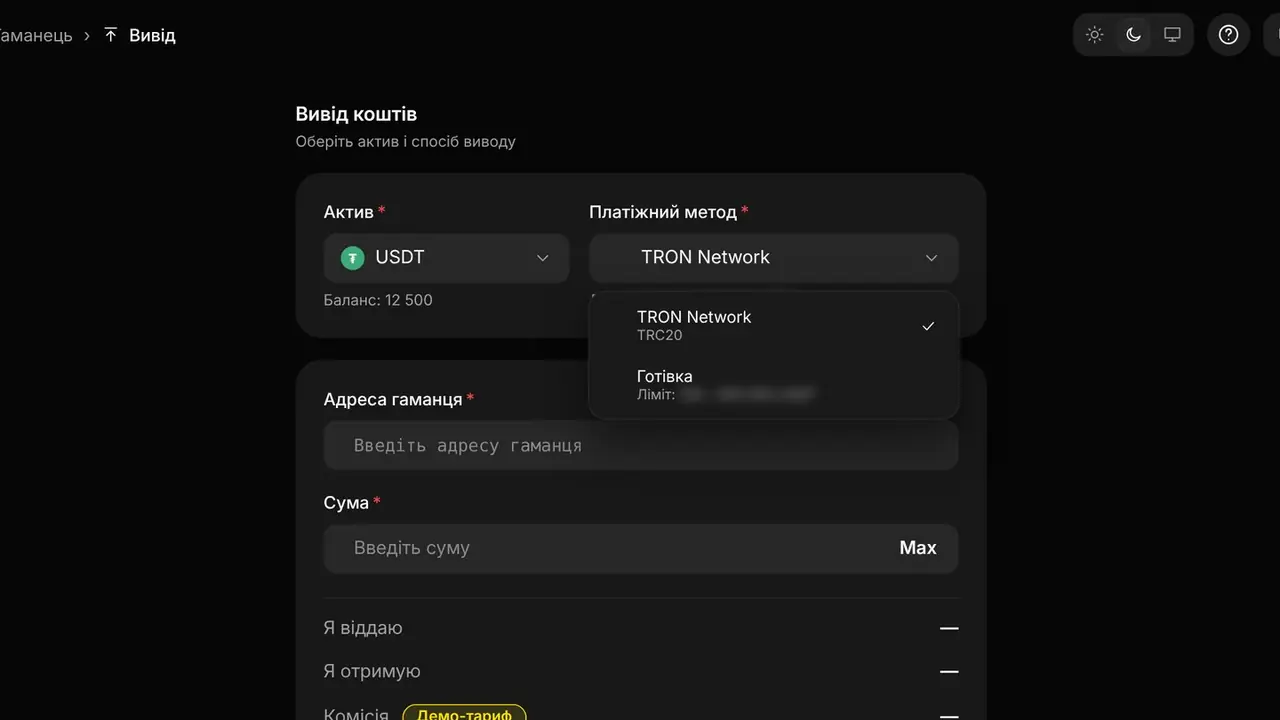Click the Демо-тариф badge
This screenshot has height=720, width=1280.
point(464,714)
